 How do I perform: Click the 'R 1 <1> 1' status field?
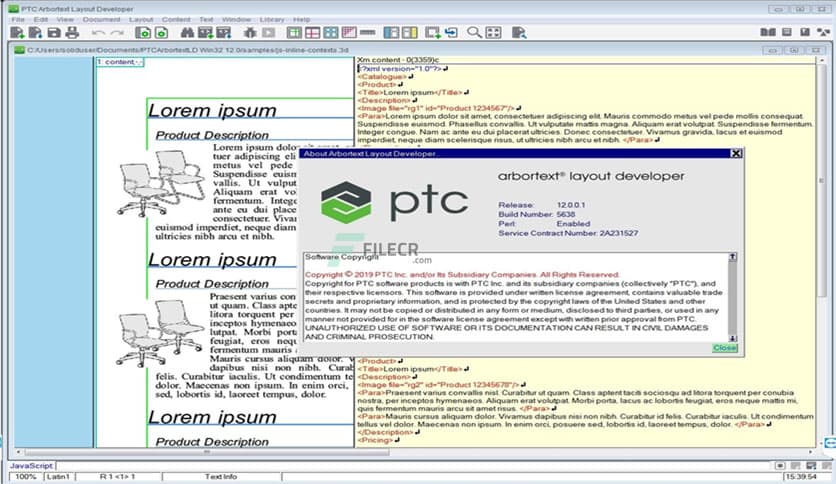[x=118, y=477]
